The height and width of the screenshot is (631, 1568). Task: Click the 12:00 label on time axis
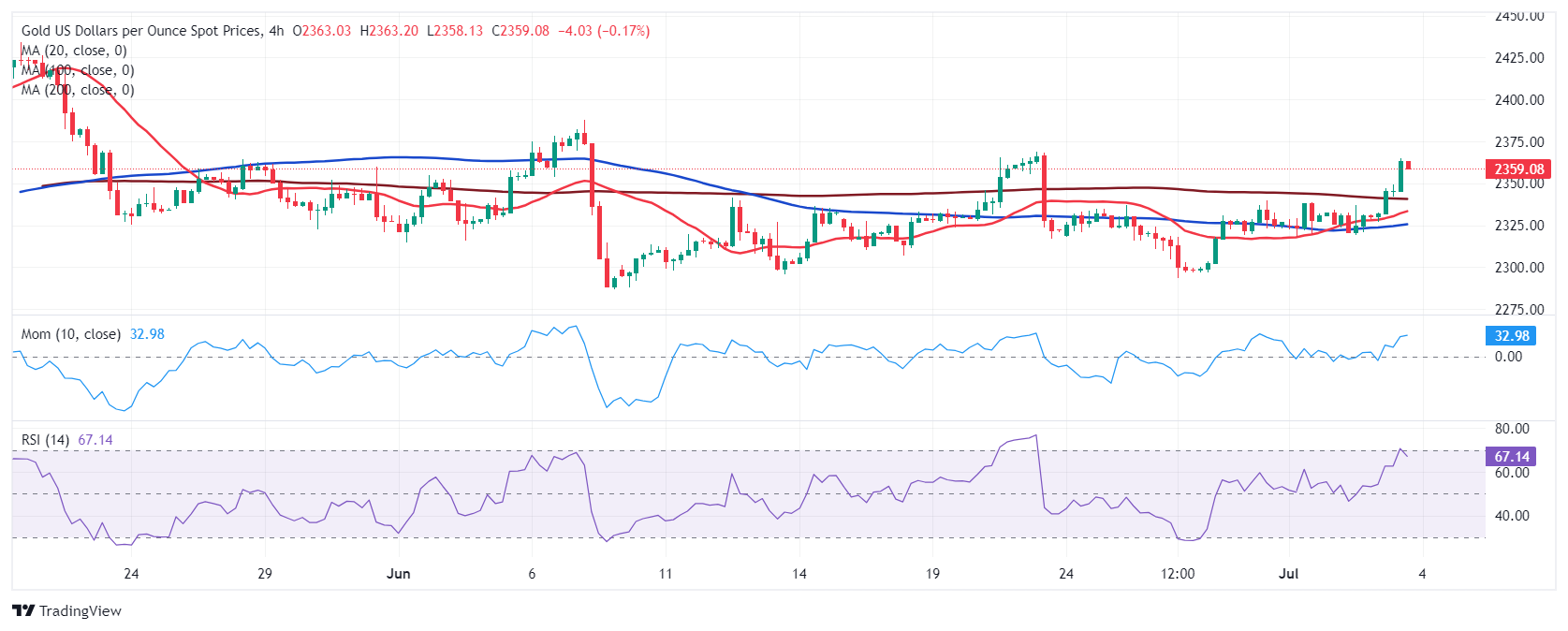1178,574
